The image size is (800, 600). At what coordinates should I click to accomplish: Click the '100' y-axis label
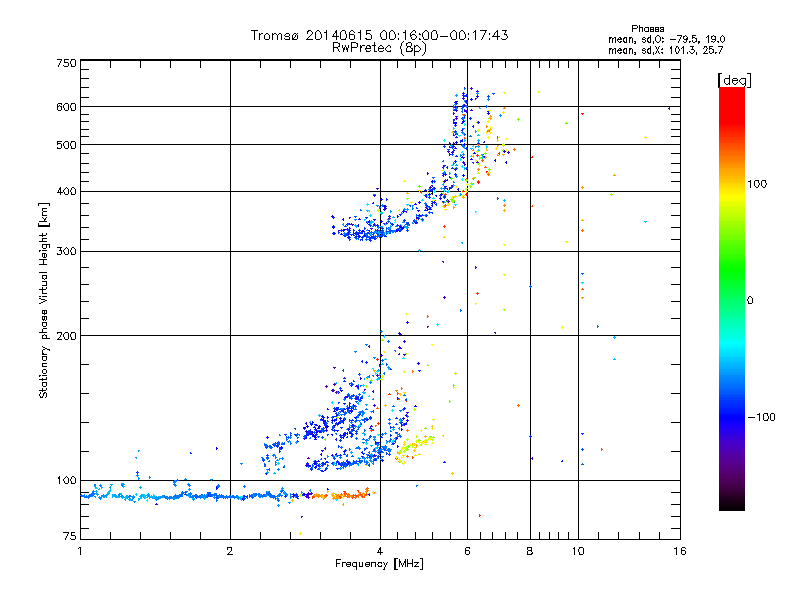66,480
